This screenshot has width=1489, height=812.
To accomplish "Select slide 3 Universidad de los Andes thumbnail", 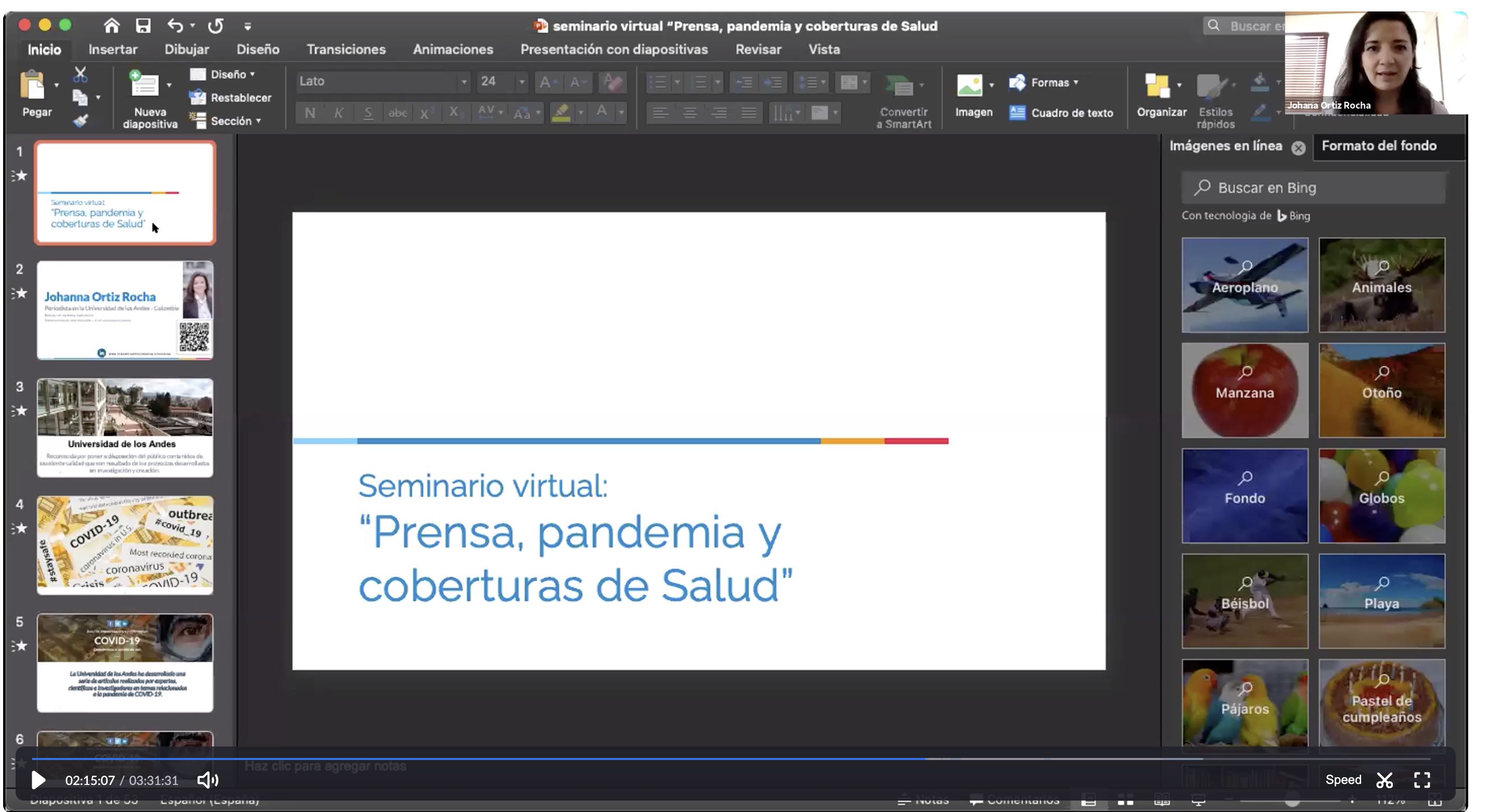I will (125, 428).
